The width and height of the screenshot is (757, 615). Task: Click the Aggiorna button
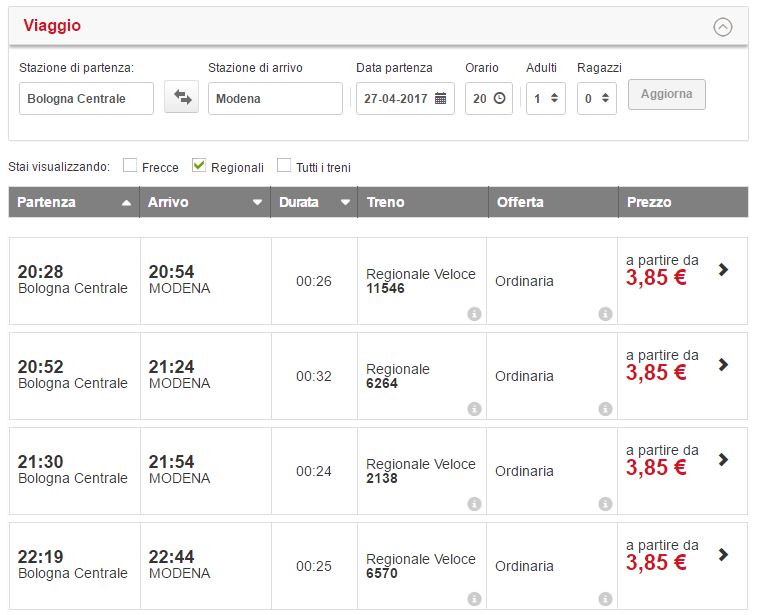(x=667, y=94)
